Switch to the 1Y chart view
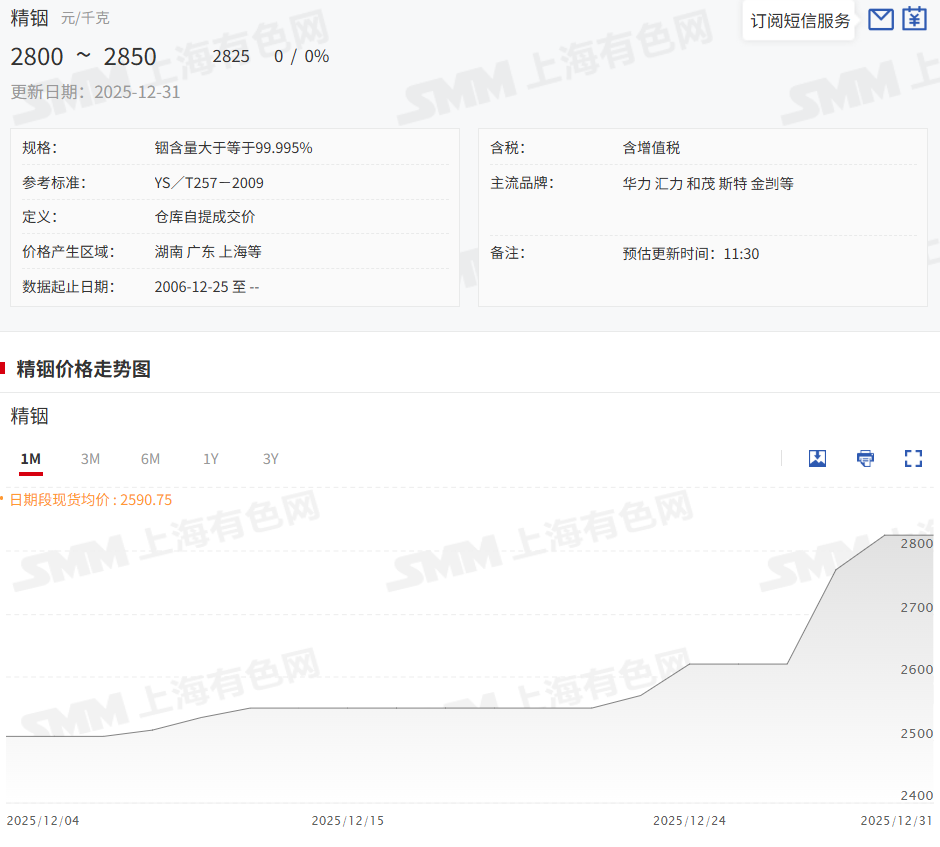940x847 pixels. coord(210,459)
